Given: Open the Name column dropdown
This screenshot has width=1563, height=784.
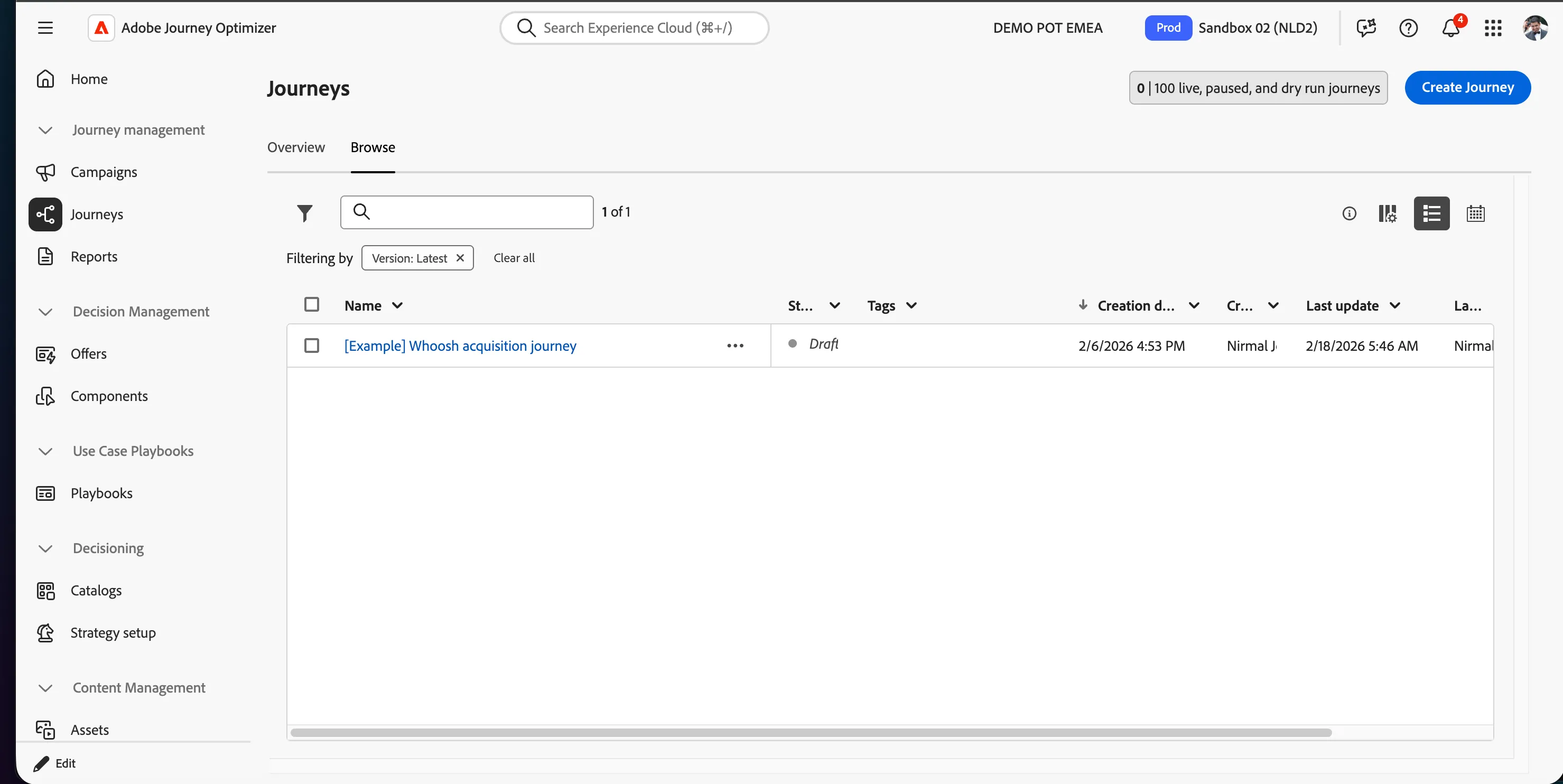Looking at the screenshot, I should [x=397, y=306].
